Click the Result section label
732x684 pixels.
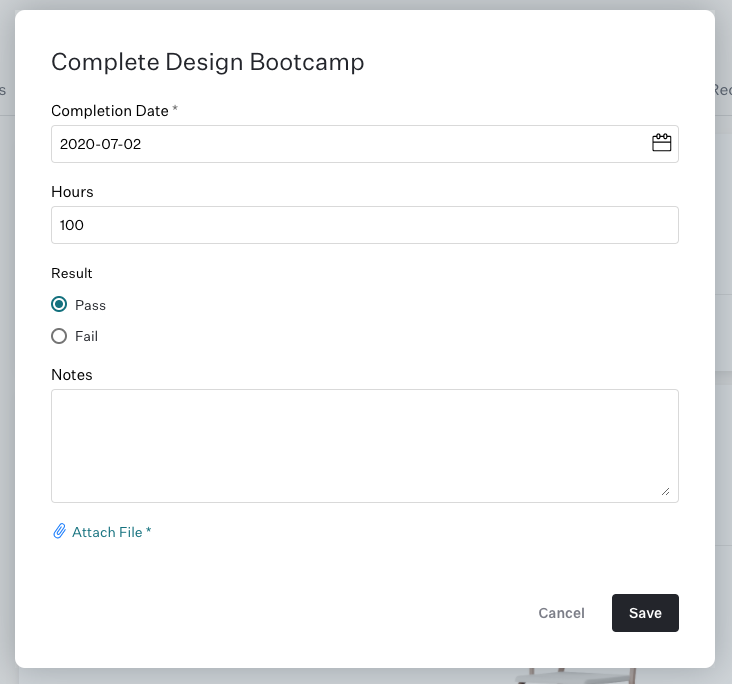click(72, 273)
